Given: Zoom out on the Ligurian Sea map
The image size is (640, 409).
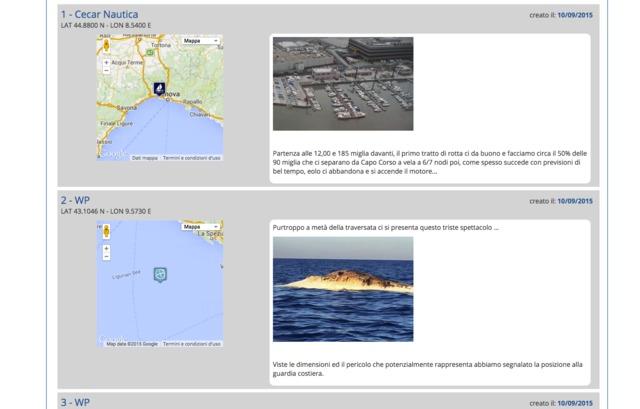Looking at the screenshot, I should [106, 257].
